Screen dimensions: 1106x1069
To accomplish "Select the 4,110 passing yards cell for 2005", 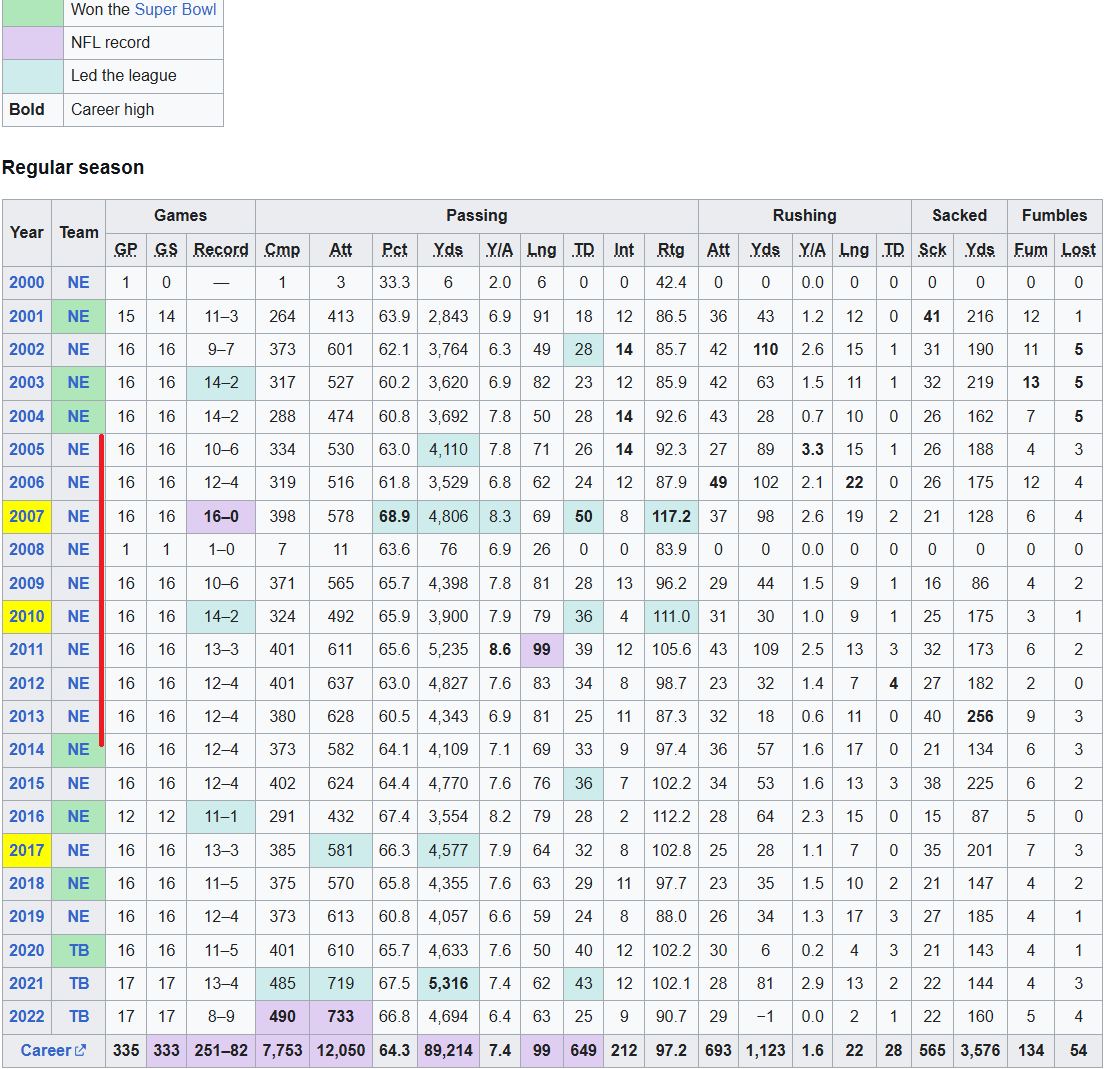I will click(x=448, y=449).
